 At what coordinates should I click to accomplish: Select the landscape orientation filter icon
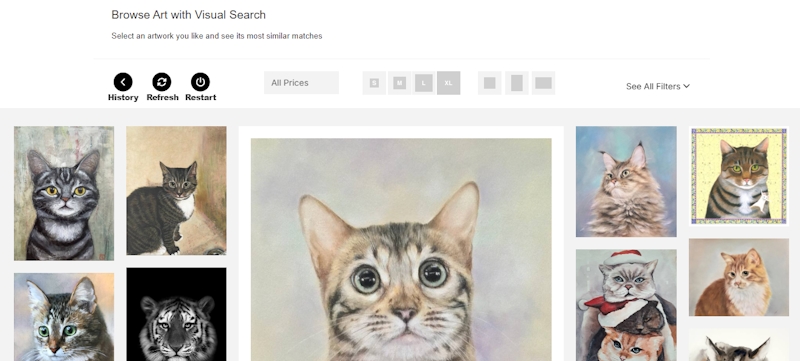(x=543, y=83)
